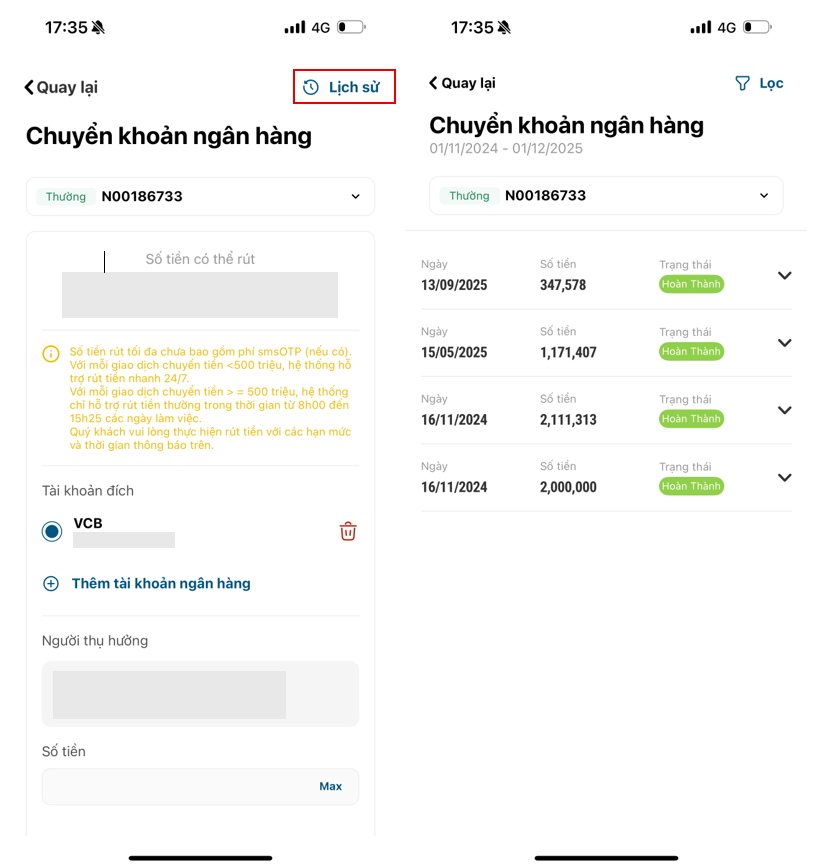The height and width of the screenshot is (867, 813).
Task: Open account N00186733 dropdown on the transfer form
Action: click(355, 197)
